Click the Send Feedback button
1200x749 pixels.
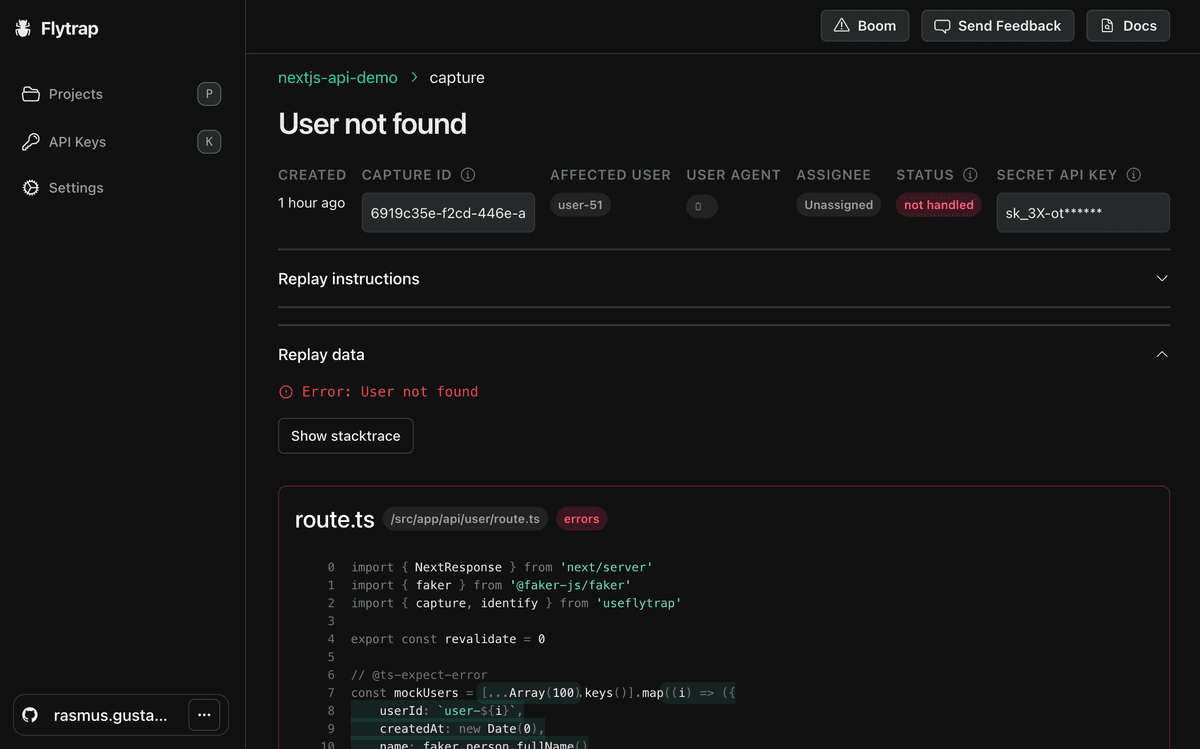pos(997,26)
